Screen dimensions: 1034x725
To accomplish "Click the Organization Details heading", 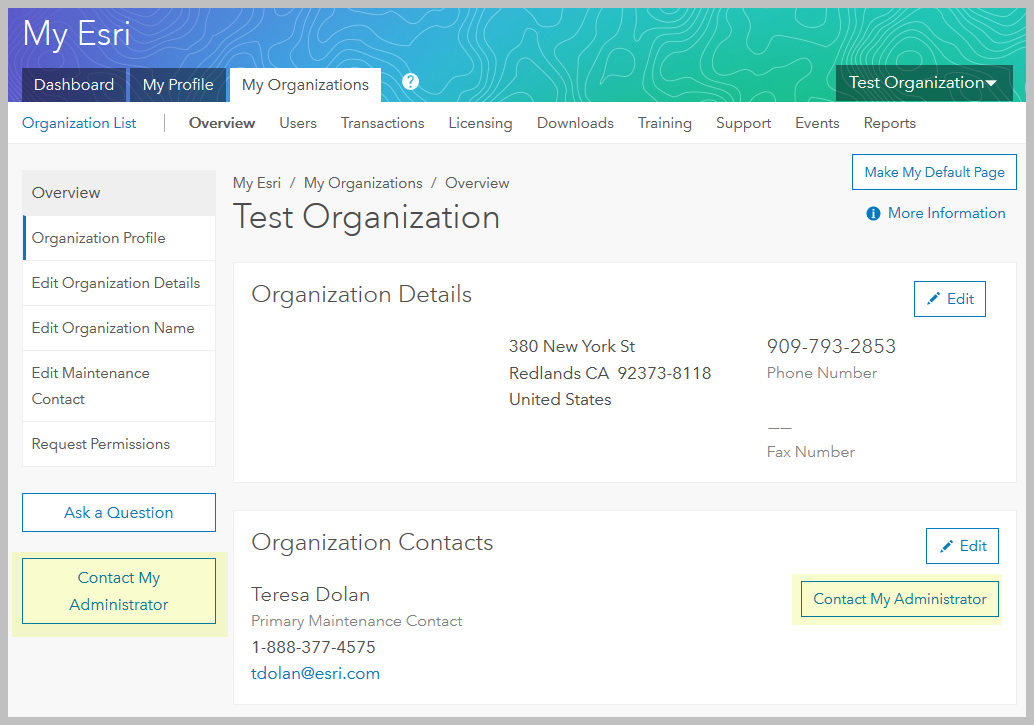I will click(361, 294).
